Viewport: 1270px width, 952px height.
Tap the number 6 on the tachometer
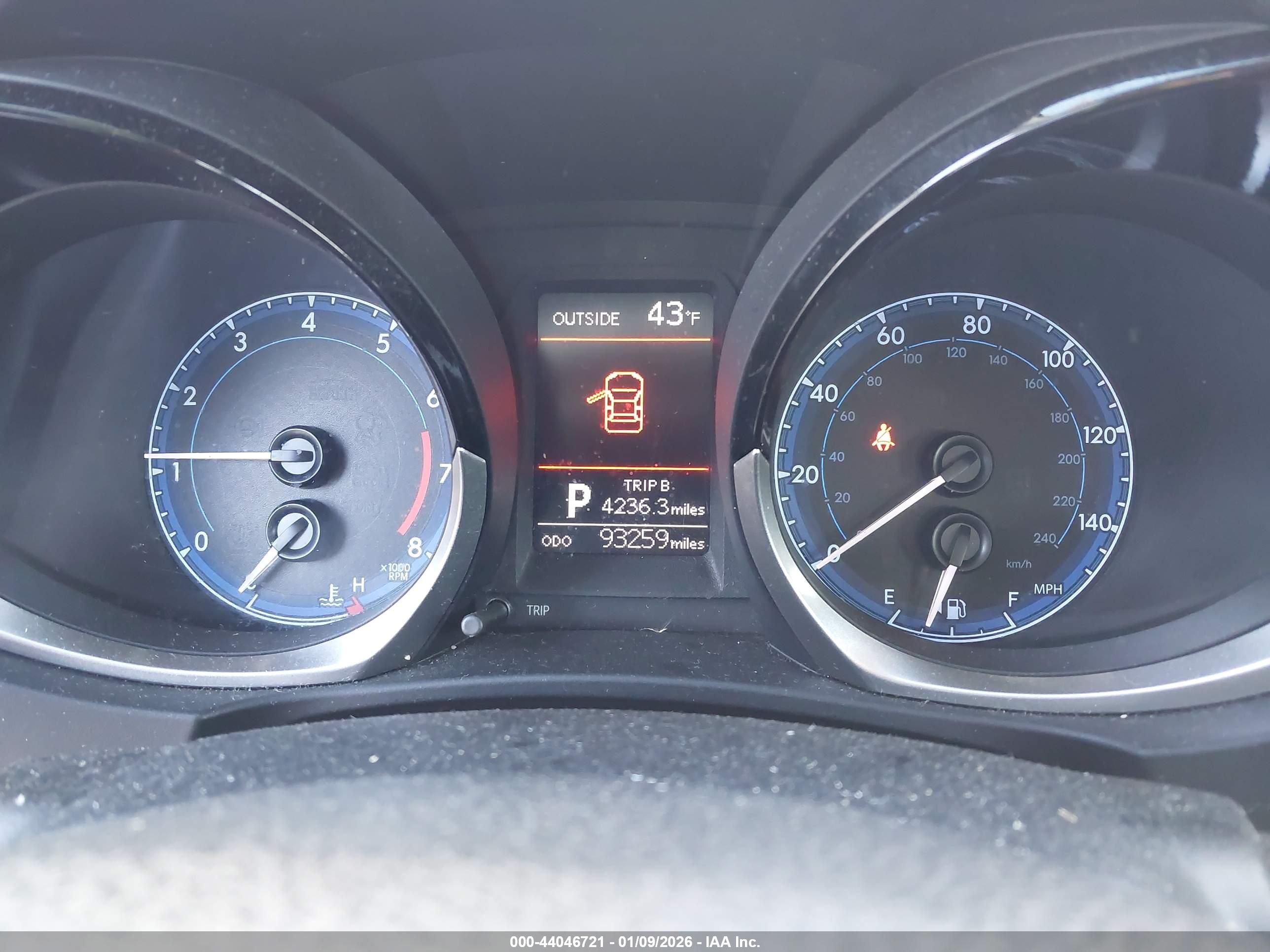click(x=433, y=398)
